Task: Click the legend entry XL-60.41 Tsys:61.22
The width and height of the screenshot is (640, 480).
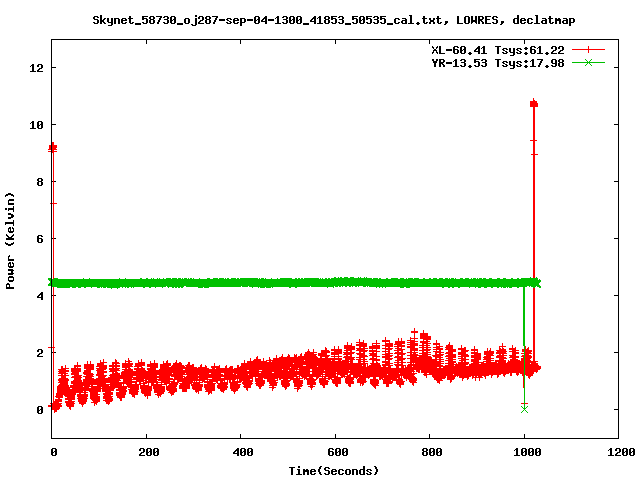Action: coord(498,50)
